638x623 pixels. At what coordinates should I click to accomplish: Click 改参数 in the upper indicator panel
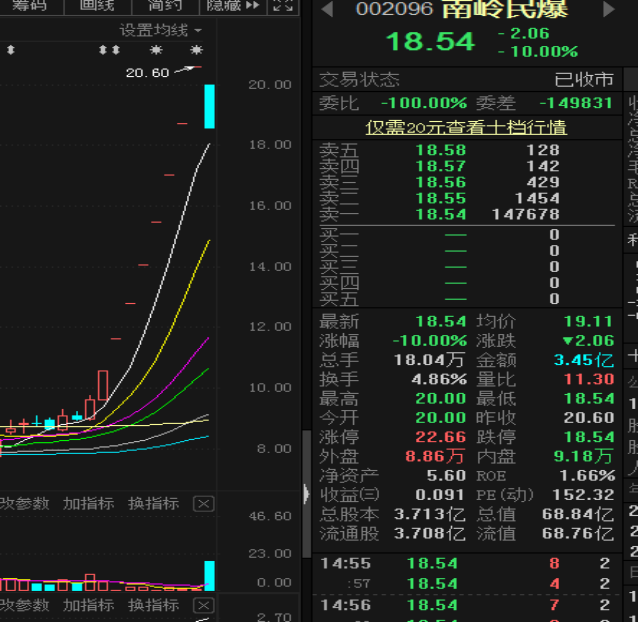click(24, 504)
